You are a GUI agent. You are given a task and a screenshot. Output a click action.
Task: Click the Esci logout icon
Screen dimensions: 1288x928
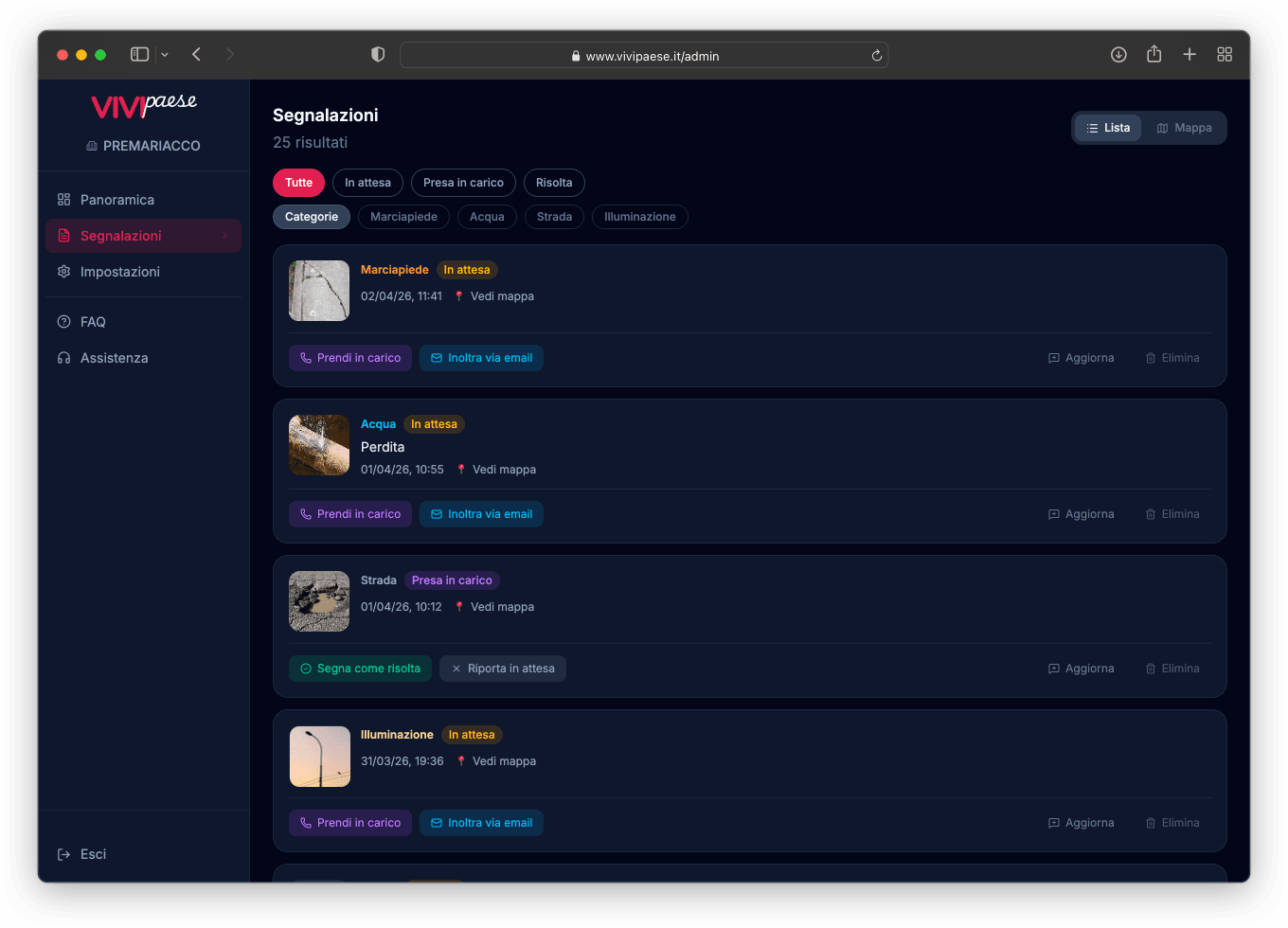[63, 854]
